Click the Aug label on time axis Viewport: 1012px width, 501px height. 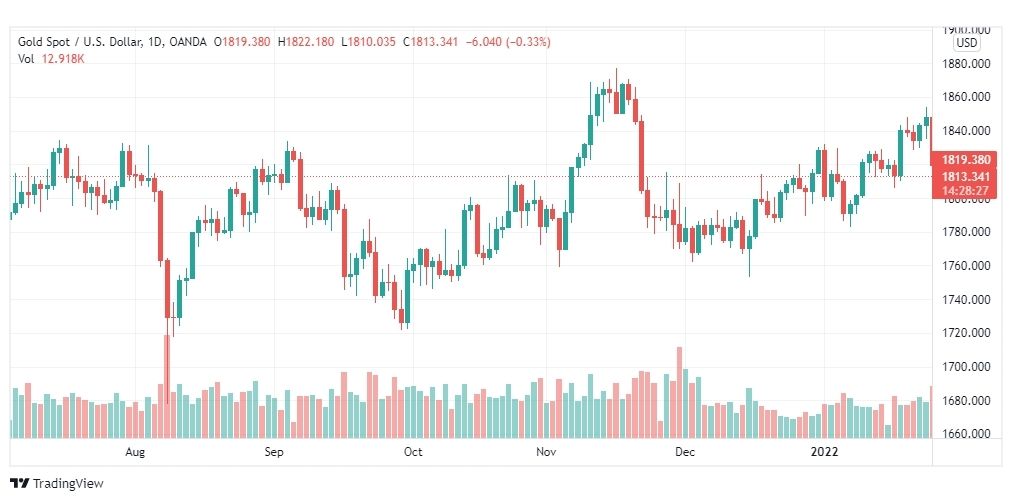pyautogui.click(x=136, y=452)
